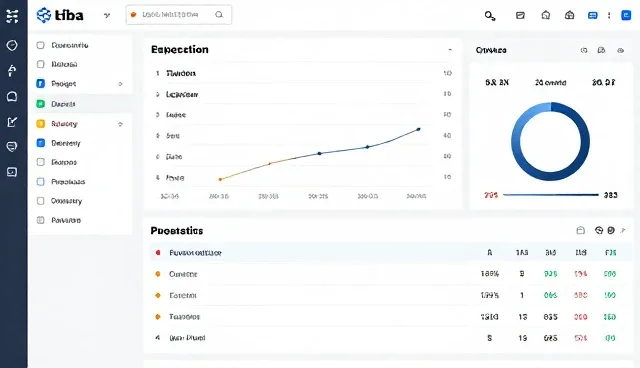The height and width of the screenshot is (368, 640).
Task: Expand the blue-icon Project item arrow
Action: pos(120,84)
